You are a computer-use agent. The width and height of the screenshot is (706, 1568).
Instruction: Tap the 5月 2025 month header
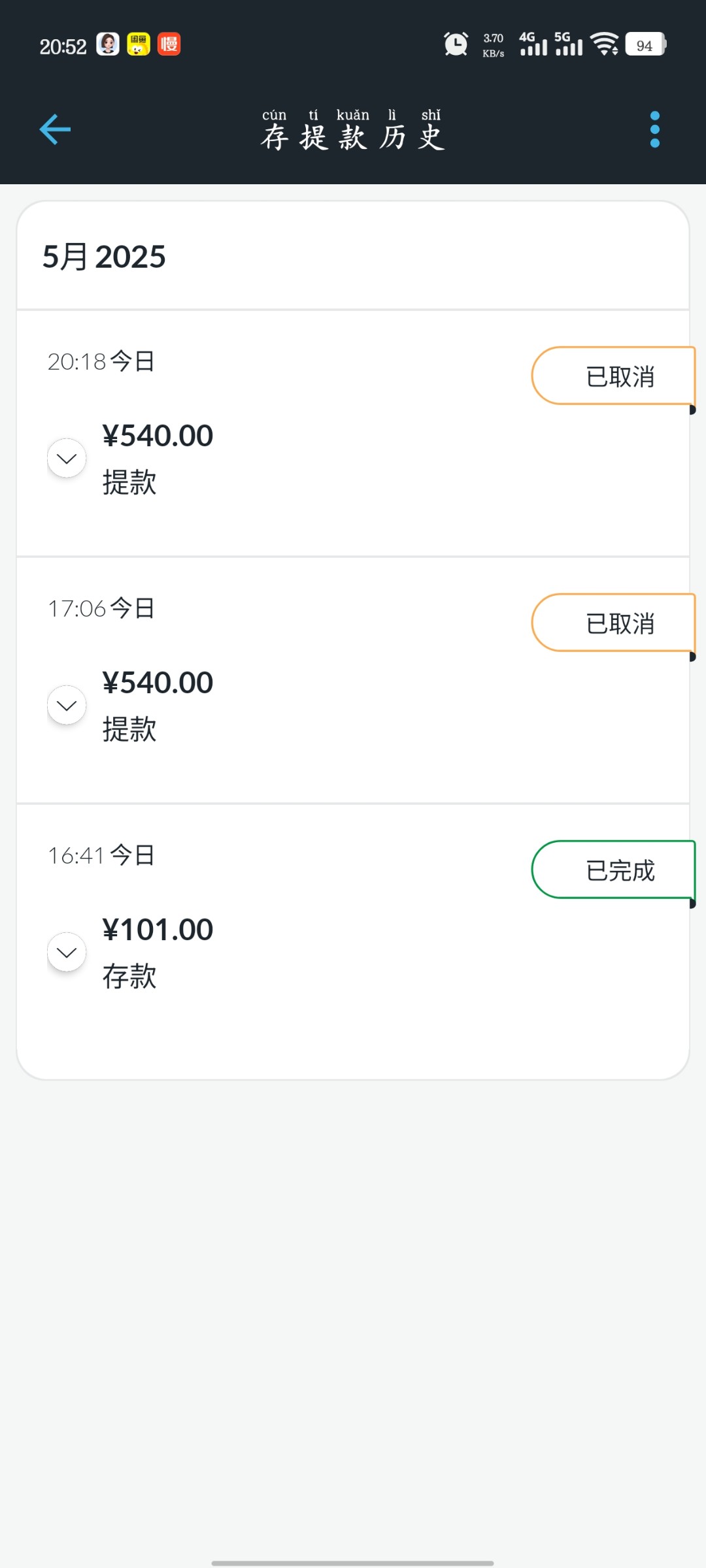[104, 257]
